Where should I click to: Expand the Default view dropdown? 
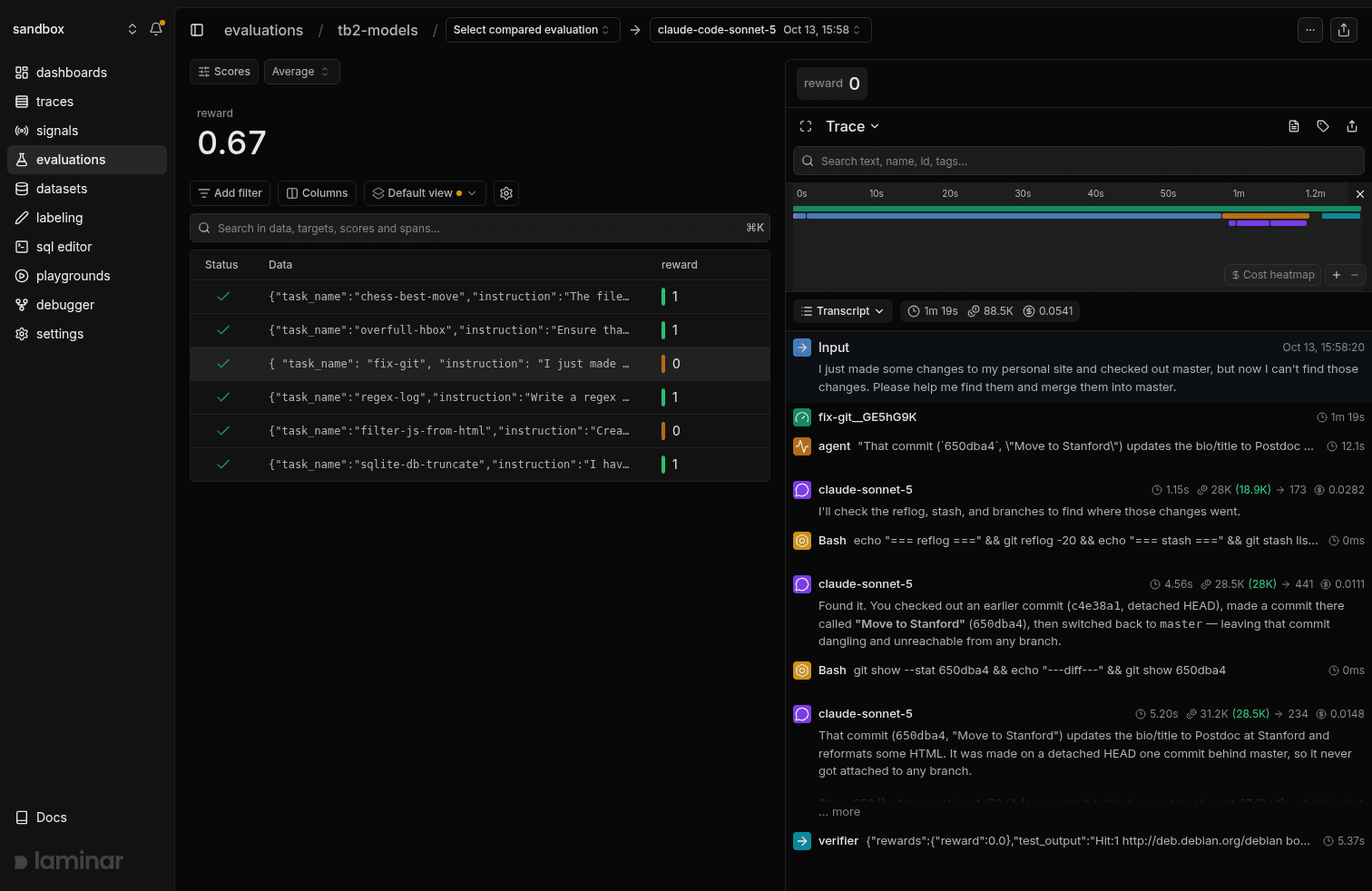click(425, 193)
